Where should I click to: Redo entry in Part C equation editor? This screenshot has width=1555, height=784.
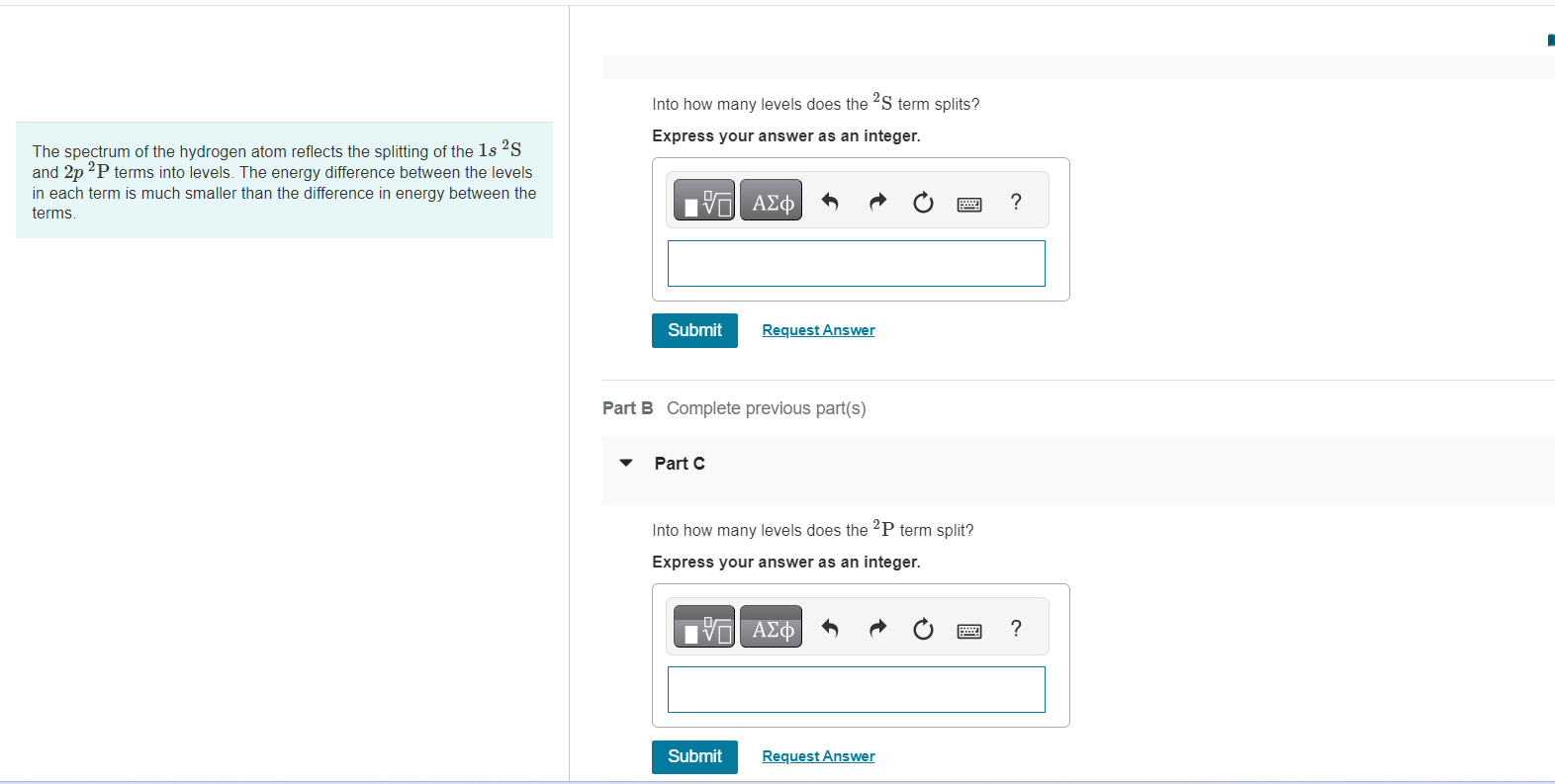tap(876, 629)
